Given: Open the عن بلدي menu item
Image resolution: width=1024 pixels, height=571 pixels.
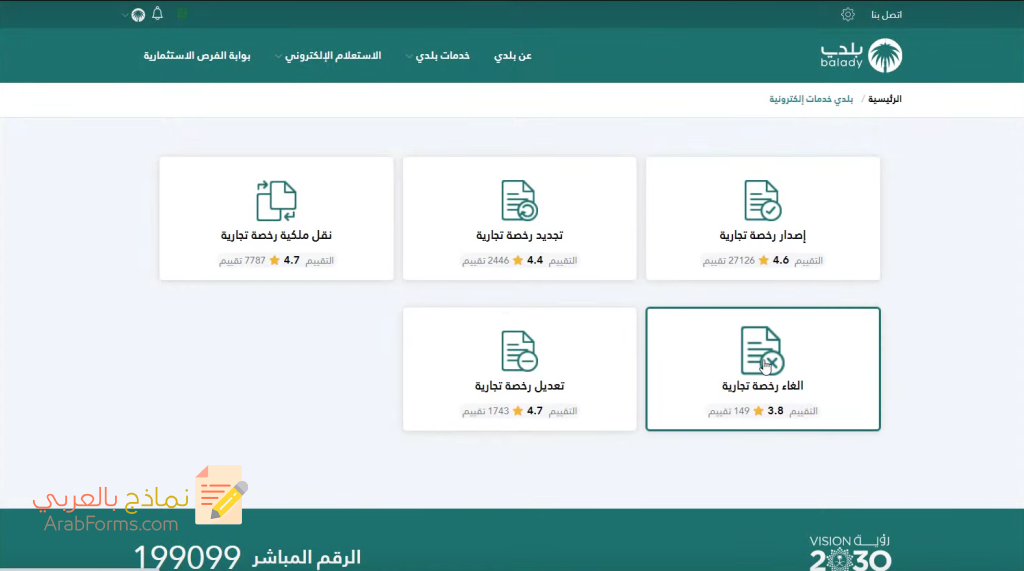Looking at the screenshot, I should (x=513, y=56).
